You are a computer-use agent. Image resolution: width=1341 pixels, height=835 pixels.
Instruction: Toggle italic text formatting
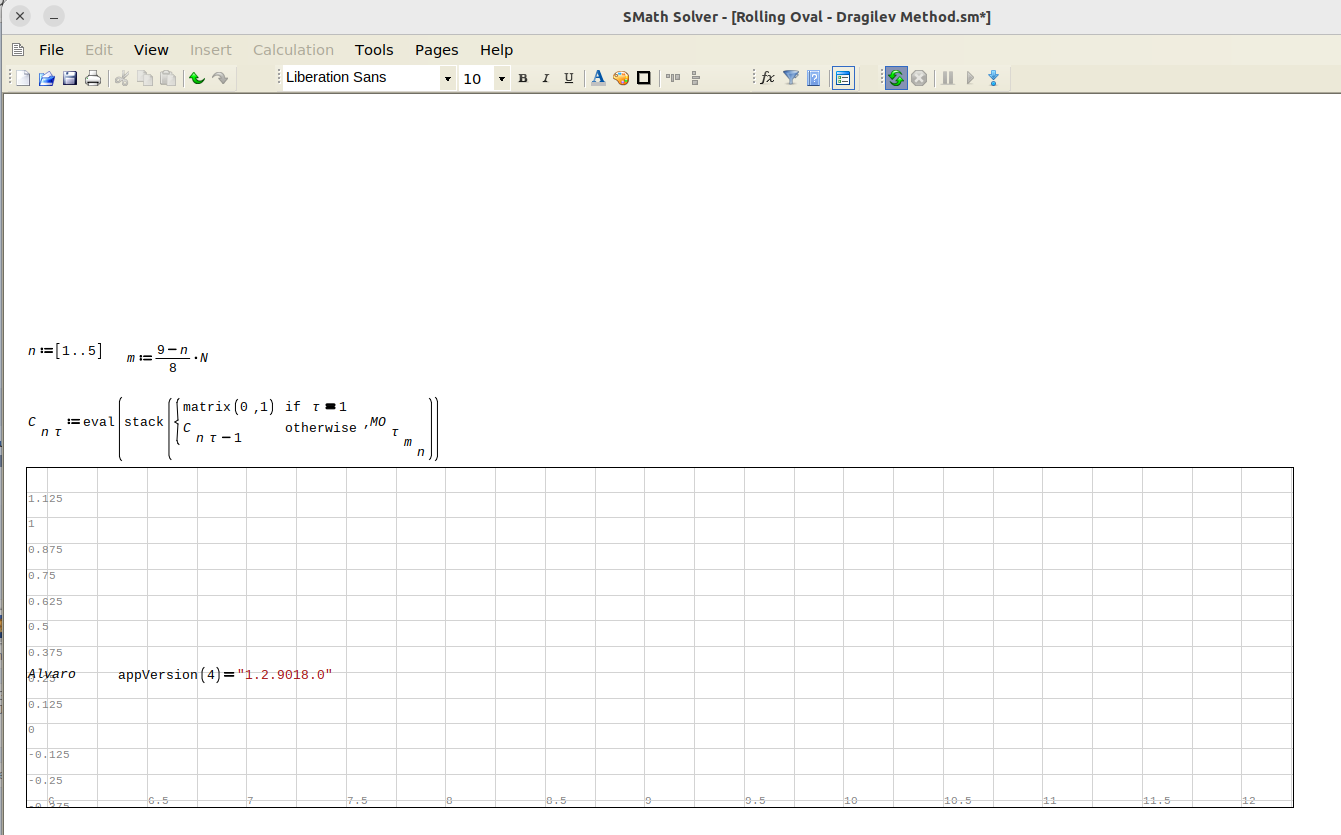(545, 78)
